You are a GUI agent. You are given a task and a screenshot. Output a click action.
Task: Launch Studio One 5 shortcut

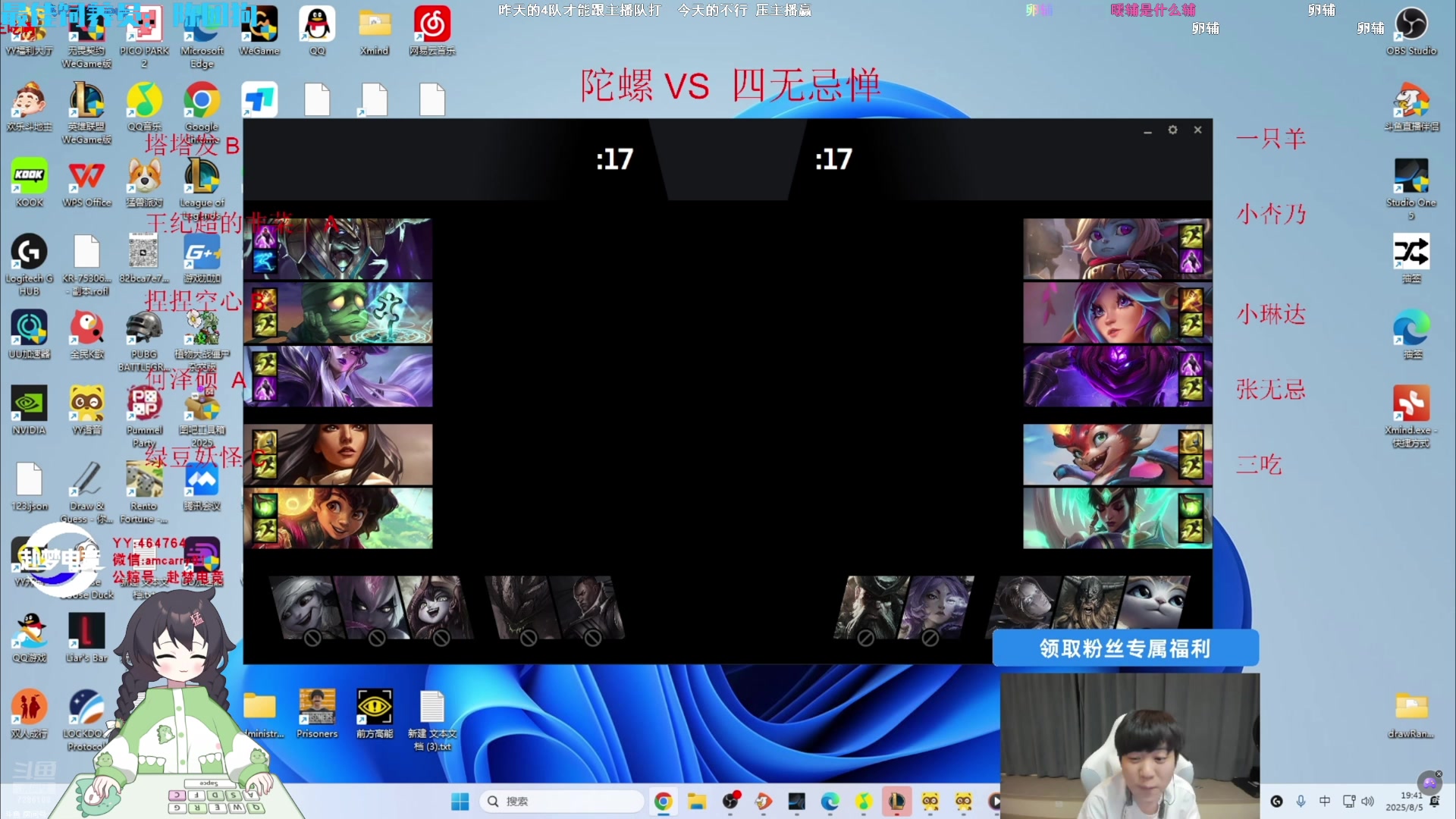[x=1411, y=189]
